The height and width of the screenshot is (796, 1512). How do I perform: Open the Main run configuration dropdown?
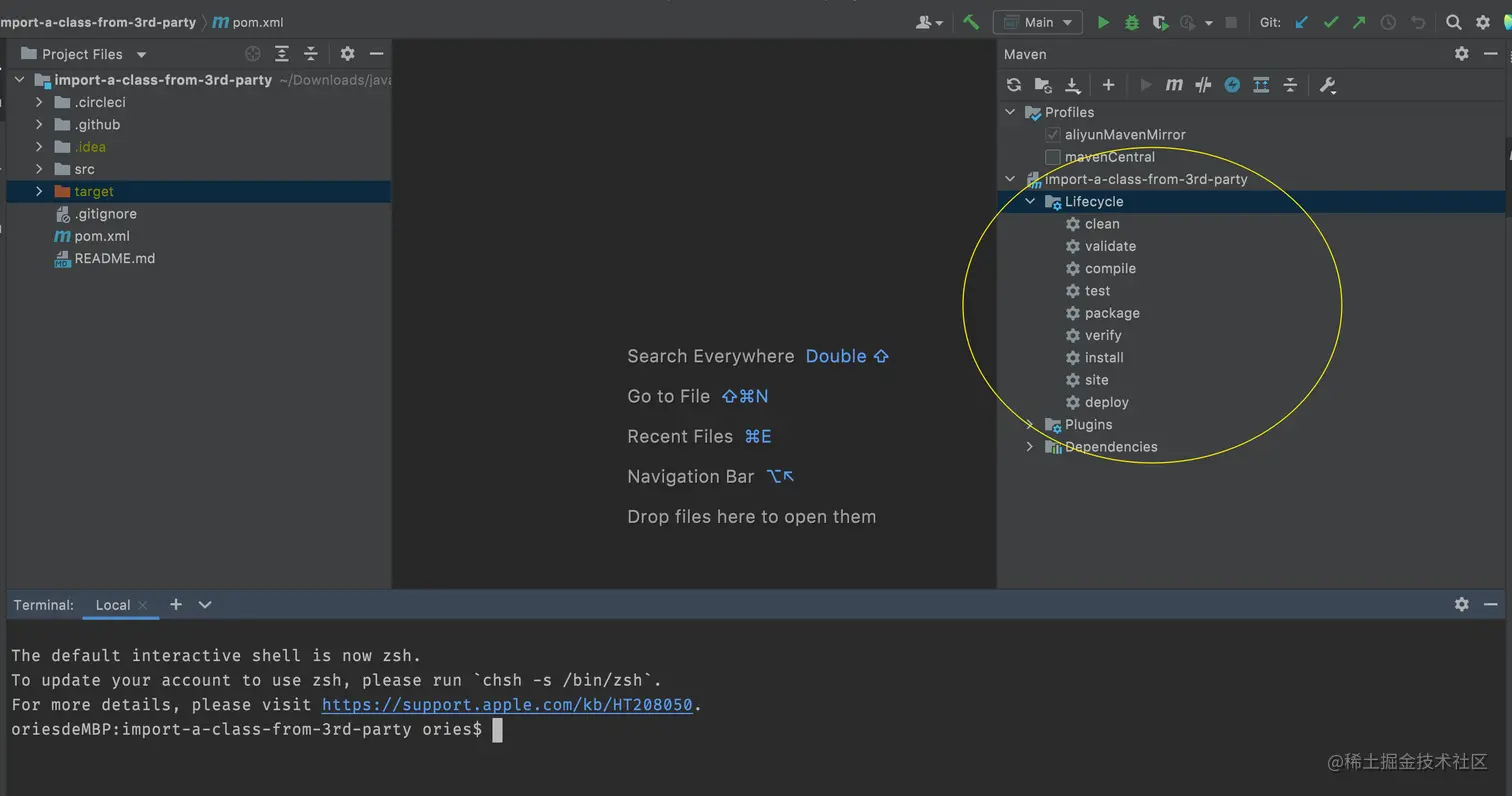pos(1039,22)
